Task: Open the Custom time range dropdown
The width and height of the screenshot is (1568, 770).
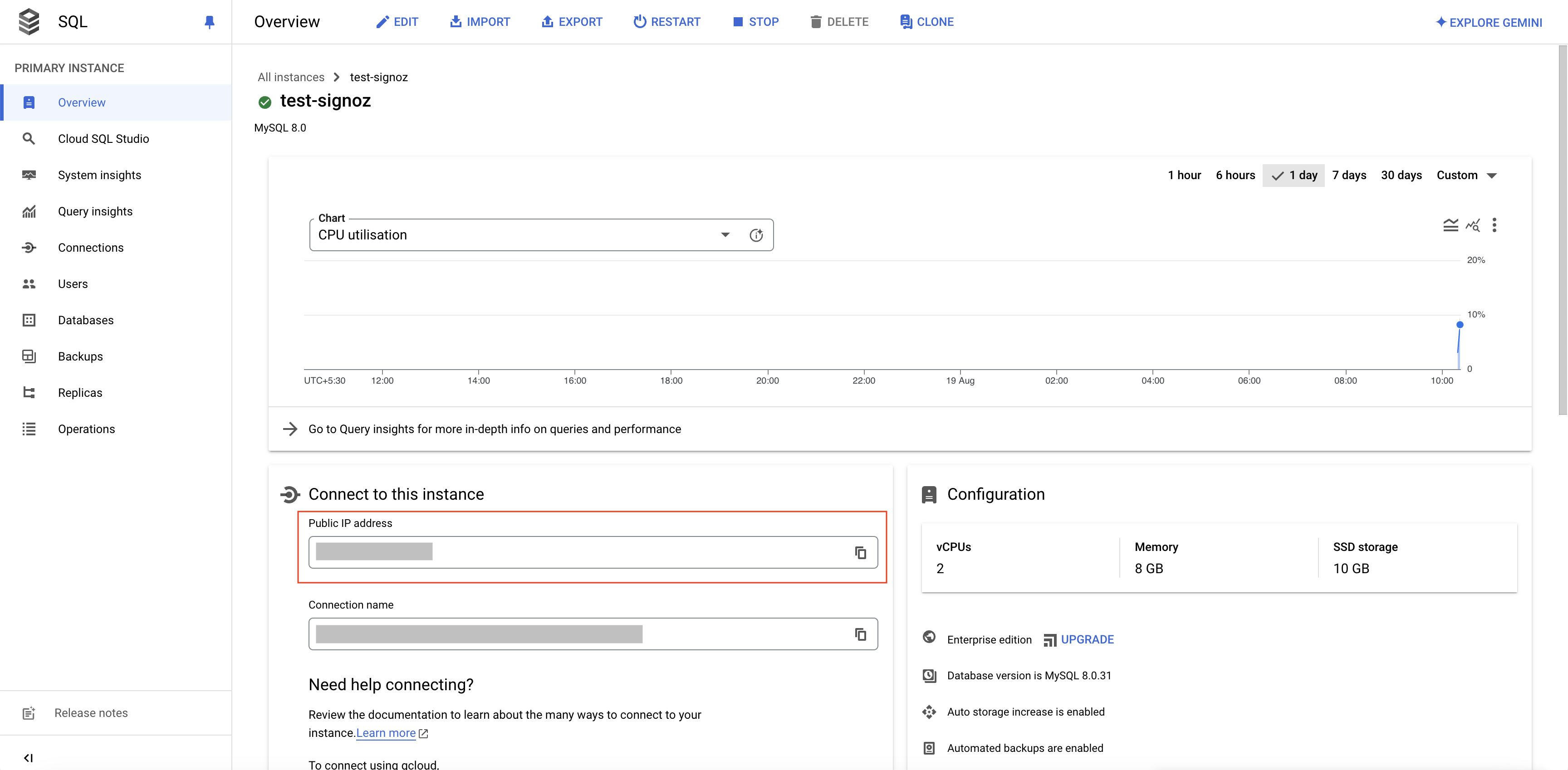Action: coord(1467,175)
